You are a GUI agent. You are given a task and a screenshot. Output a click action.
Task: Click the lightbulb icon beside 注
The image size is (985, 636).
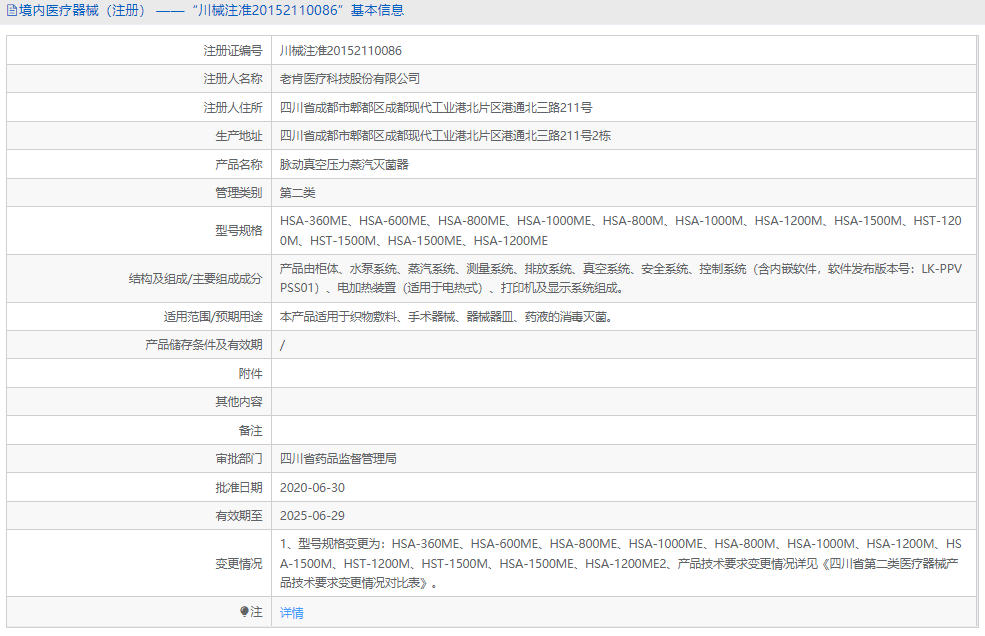click(x=244, y=611)
